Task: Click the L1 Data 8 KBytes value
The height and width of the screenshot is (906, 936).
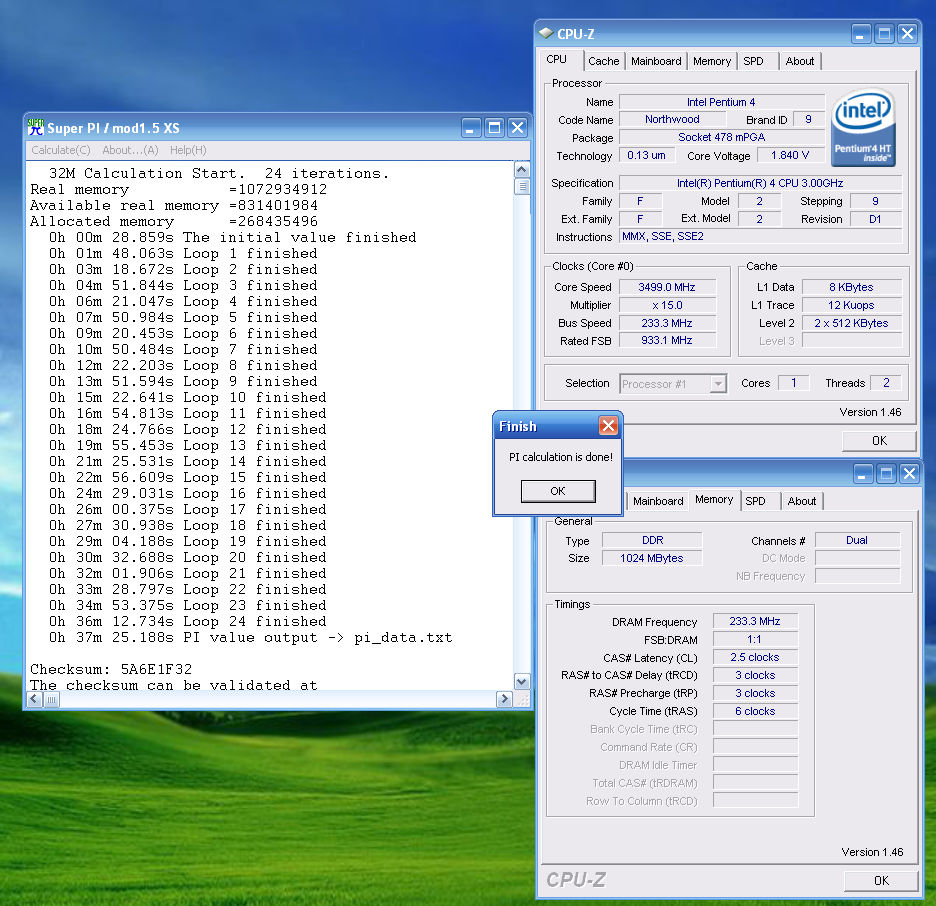Action: (x=851, y=287)
